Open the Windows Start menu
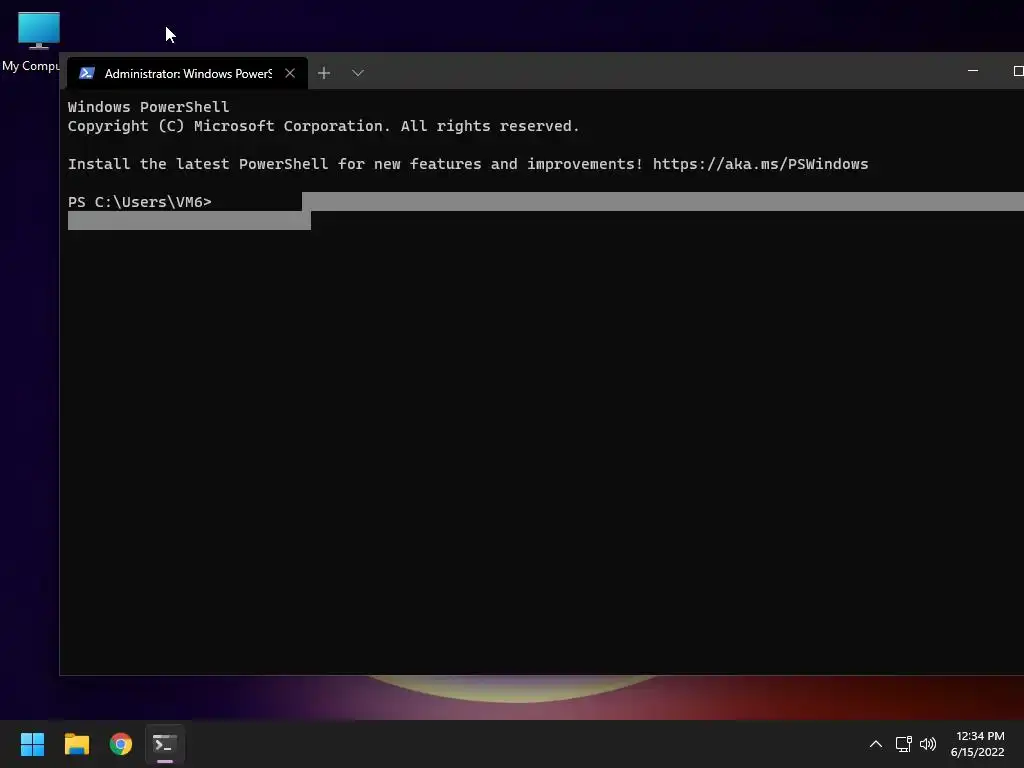Image resolution: width=1024 pixels, height=768 pixels. tap(32, 744)
